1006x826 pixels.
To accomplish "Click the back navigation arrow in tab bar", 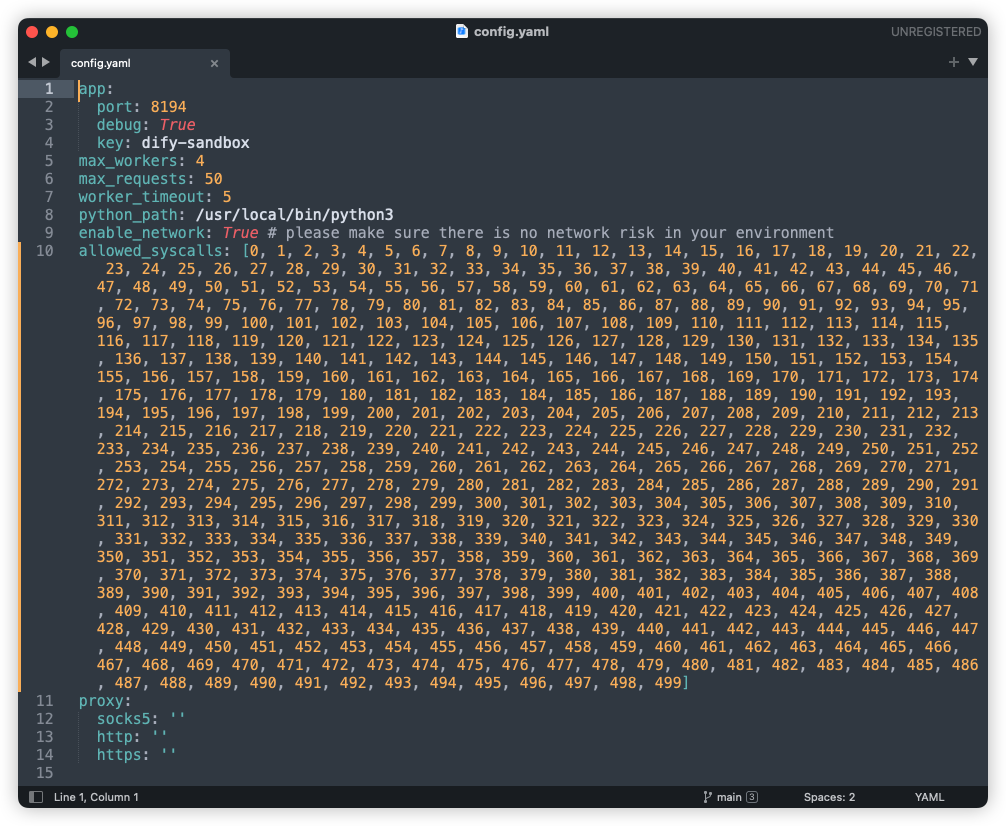I will pyautogui.click(x=32, y=62).
